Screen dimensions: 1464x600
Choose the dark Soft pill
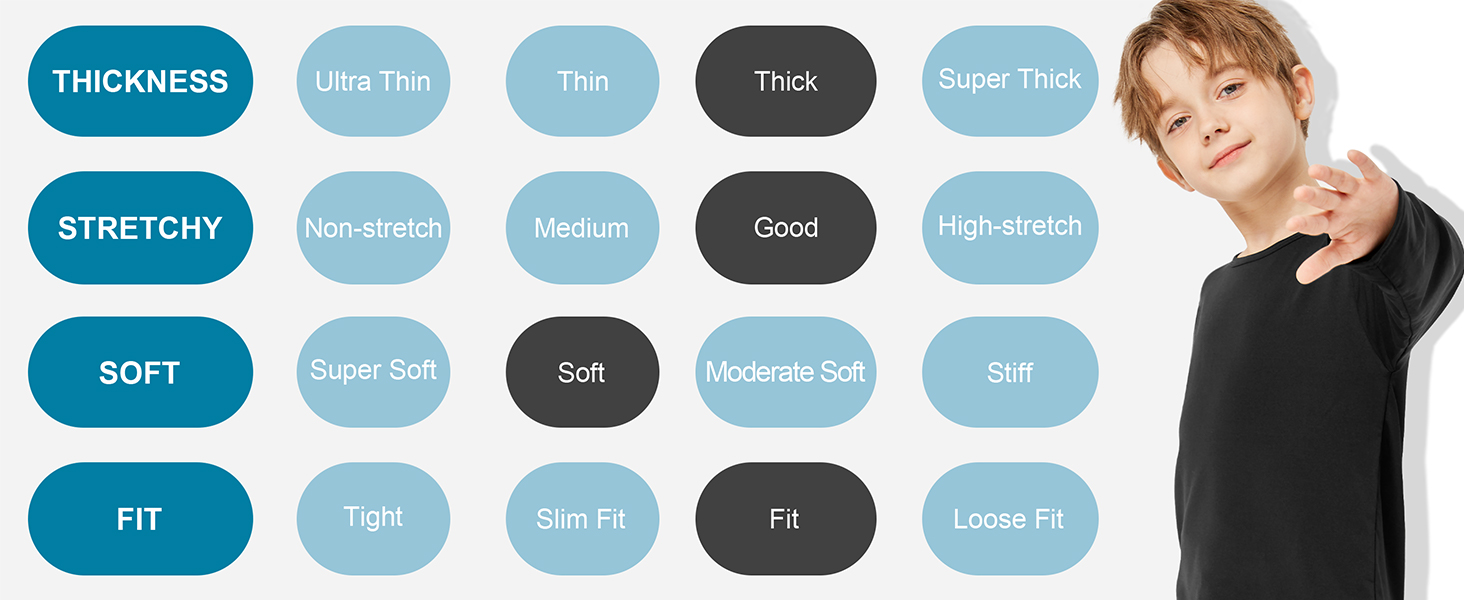tap(582, 372)
